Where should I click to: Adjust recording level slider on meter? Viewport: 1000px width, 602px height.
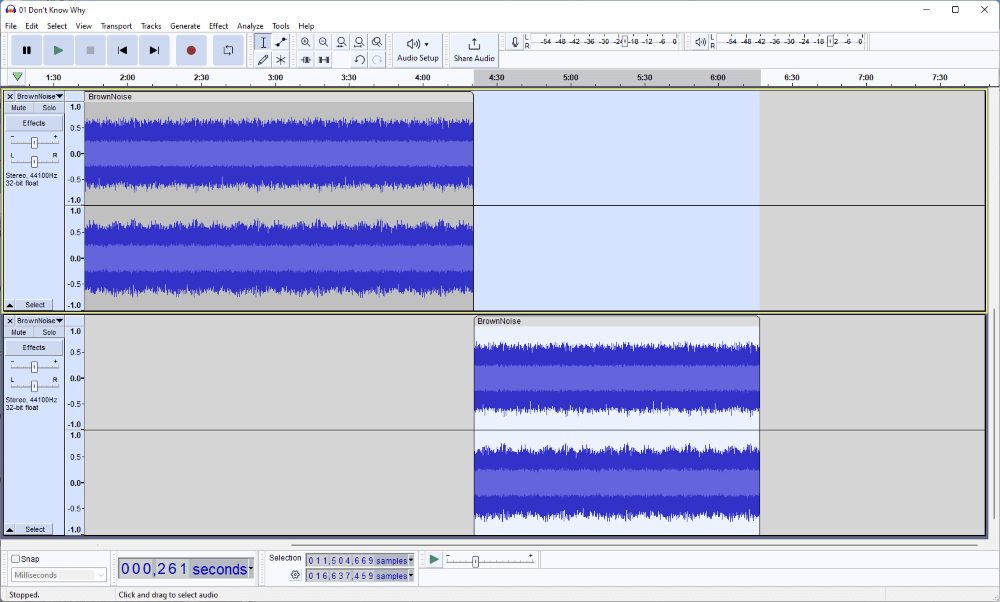(625, 41)
